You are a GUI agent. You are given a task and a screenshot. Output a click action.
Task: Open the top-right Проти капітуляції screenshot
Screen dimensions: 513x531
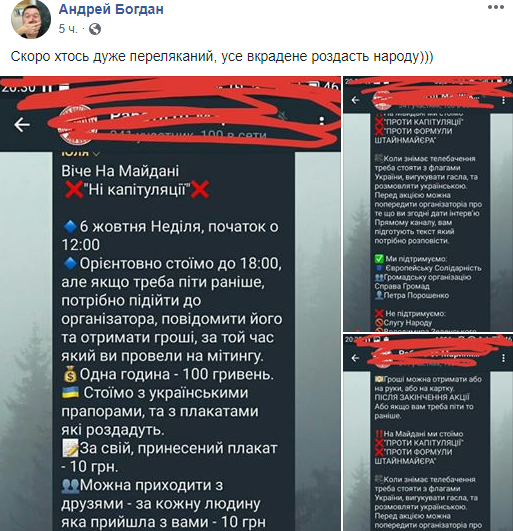428,204
